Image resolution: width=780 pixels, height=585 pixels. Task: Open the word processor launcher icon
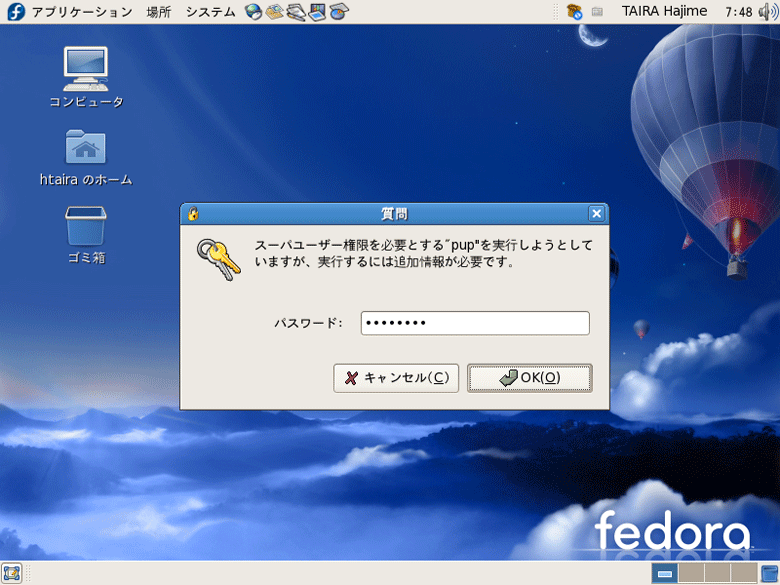(296, 12)
